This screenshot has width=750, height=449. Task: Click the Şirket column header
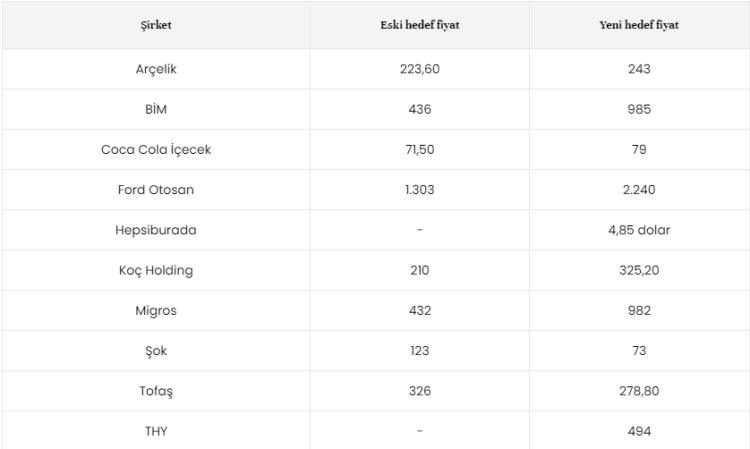[x=154, y=25]
